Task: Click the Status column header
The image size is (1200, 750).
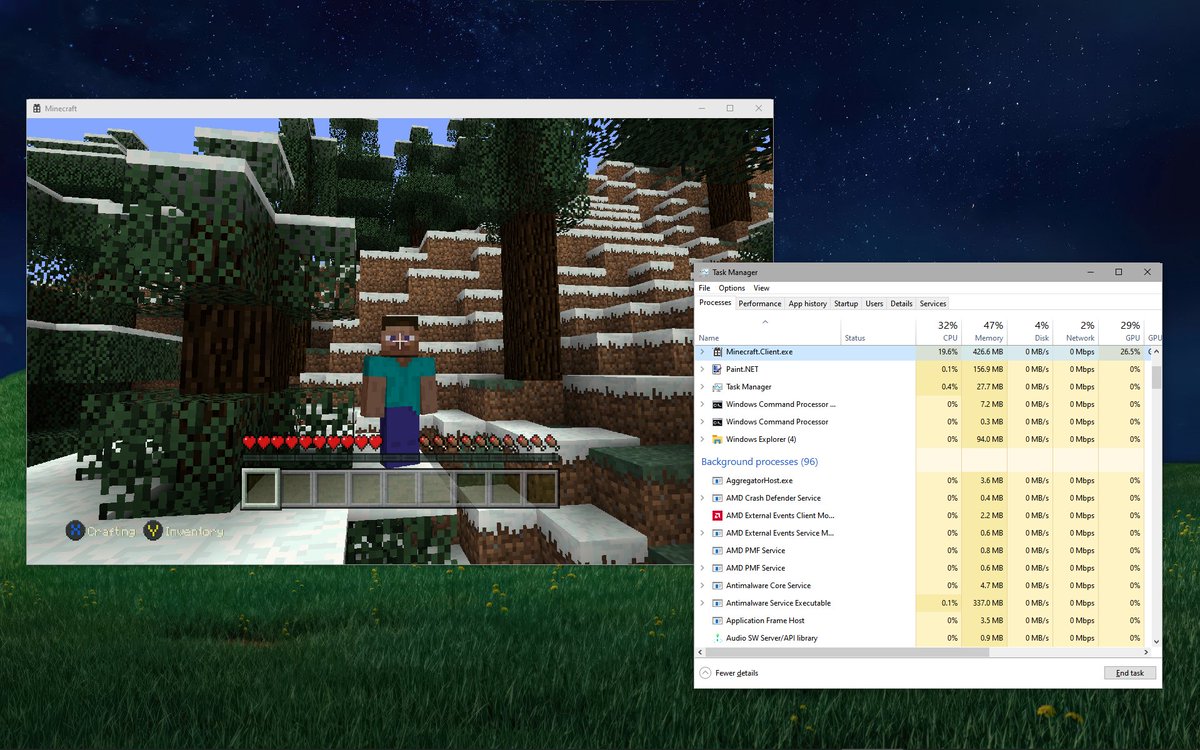Action: tap(878, 331)
